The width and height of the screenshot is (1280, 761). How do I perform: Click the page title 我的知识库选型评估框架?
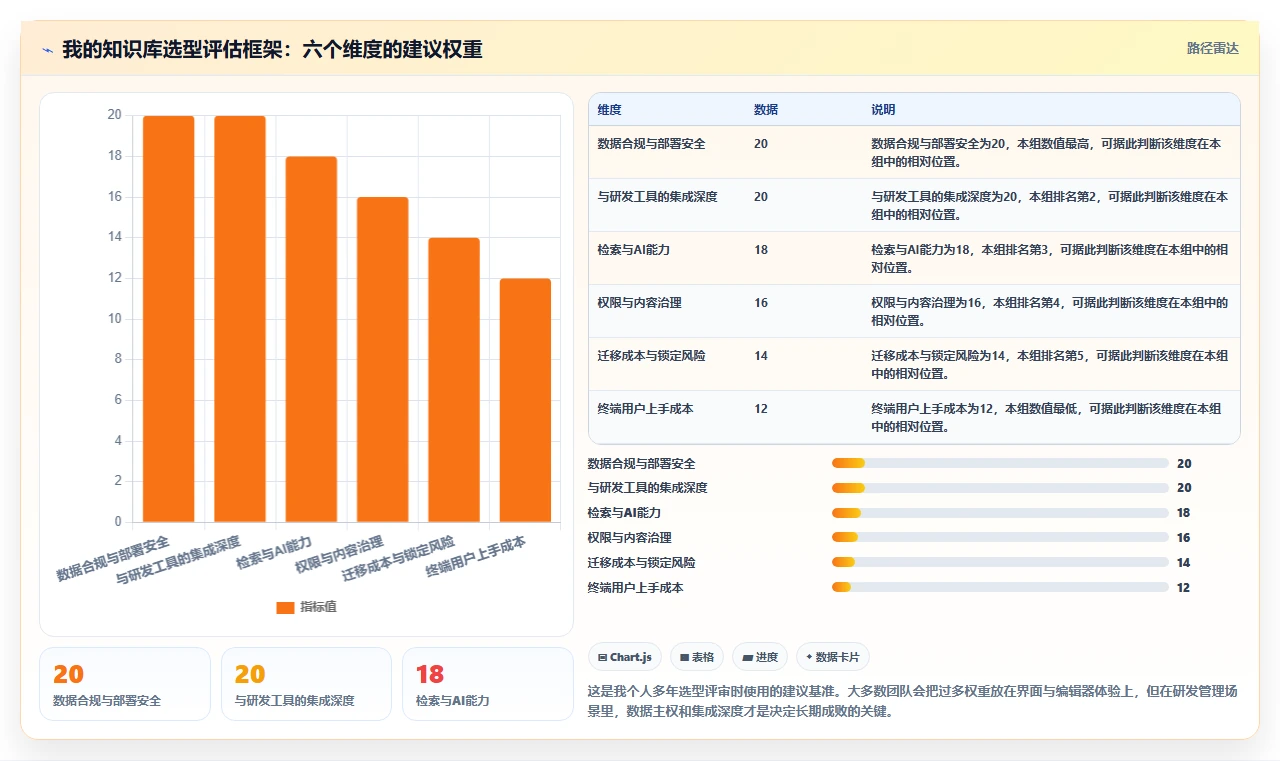[x=272, y=49]
